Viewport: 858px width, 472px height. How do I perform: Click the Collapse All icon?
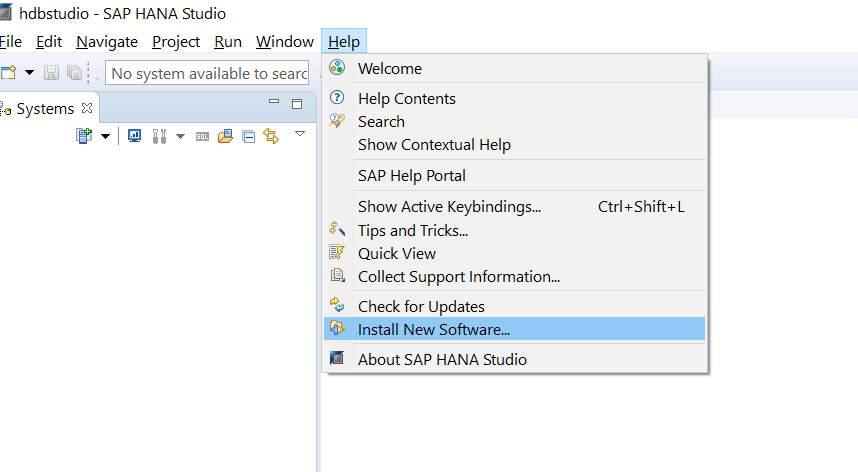coord(248,136)
